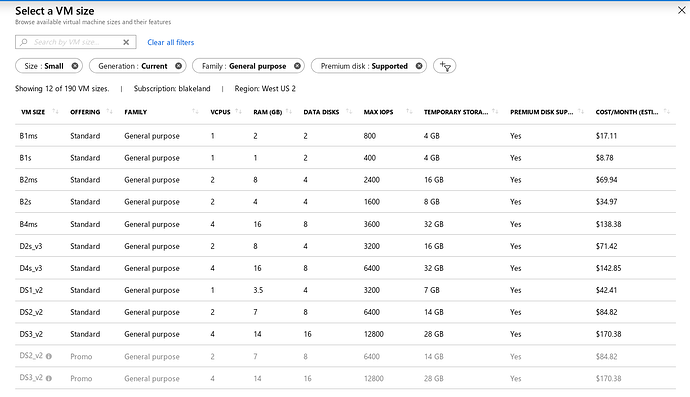Remove the Premium disk: Supported filter
The width and height of the screenshot is (690, 397).
click(419, 66)
